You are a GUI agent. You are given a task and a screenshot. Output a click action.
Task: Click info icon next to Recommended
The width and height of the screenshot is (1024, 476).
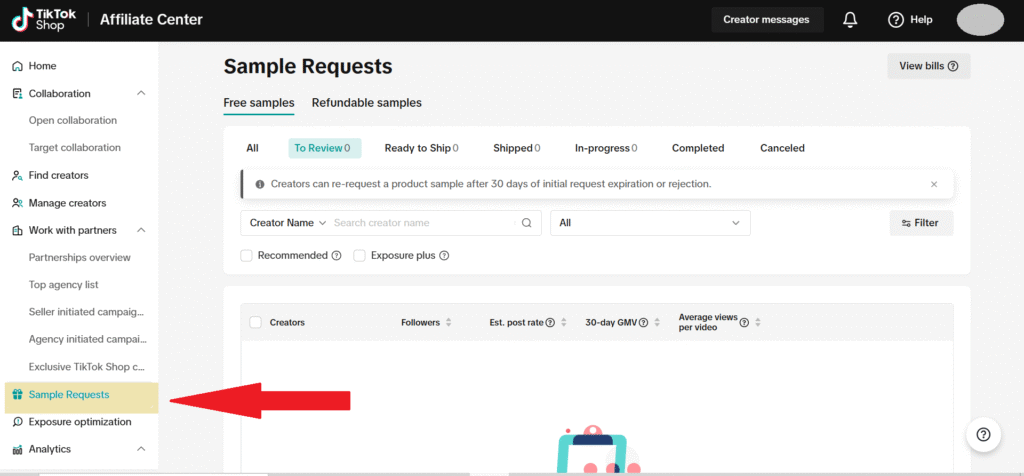pyautogui.click(x=337, y=256)
